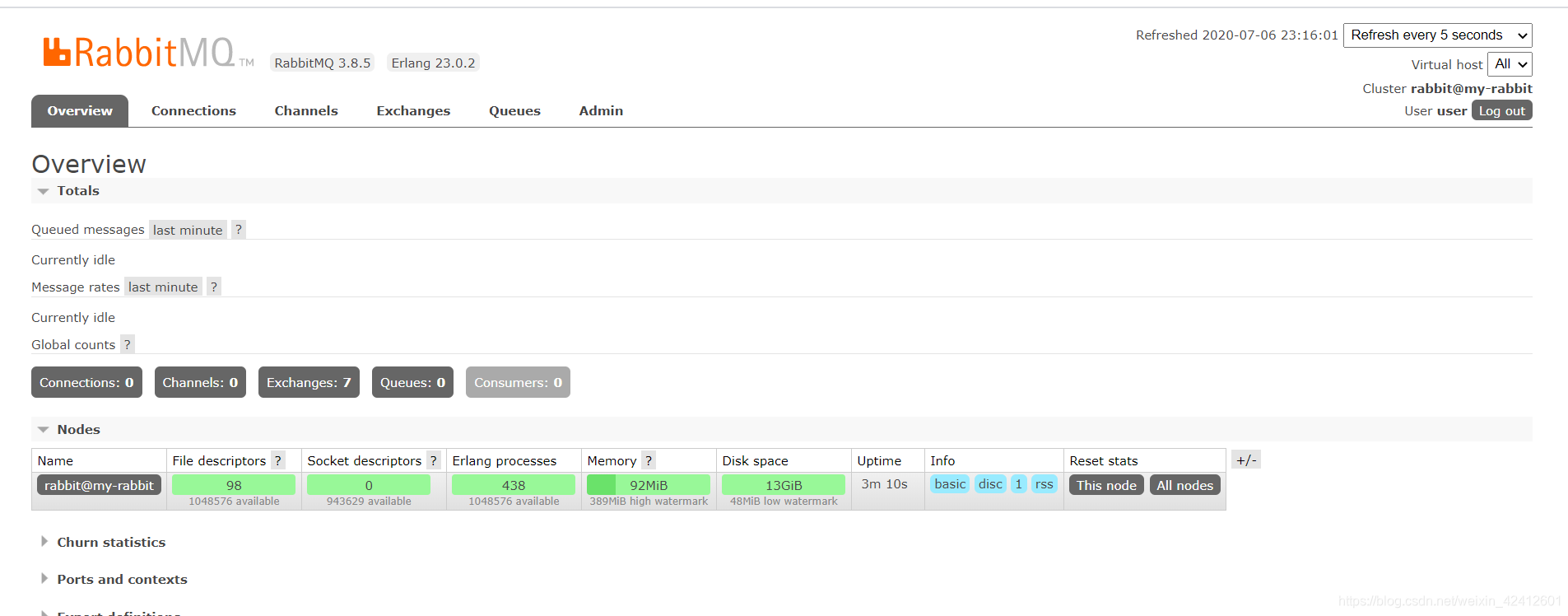Click the Connections: 0 count button
Image resolution: width=1568 pixels, height=616 pixels.
86,382
